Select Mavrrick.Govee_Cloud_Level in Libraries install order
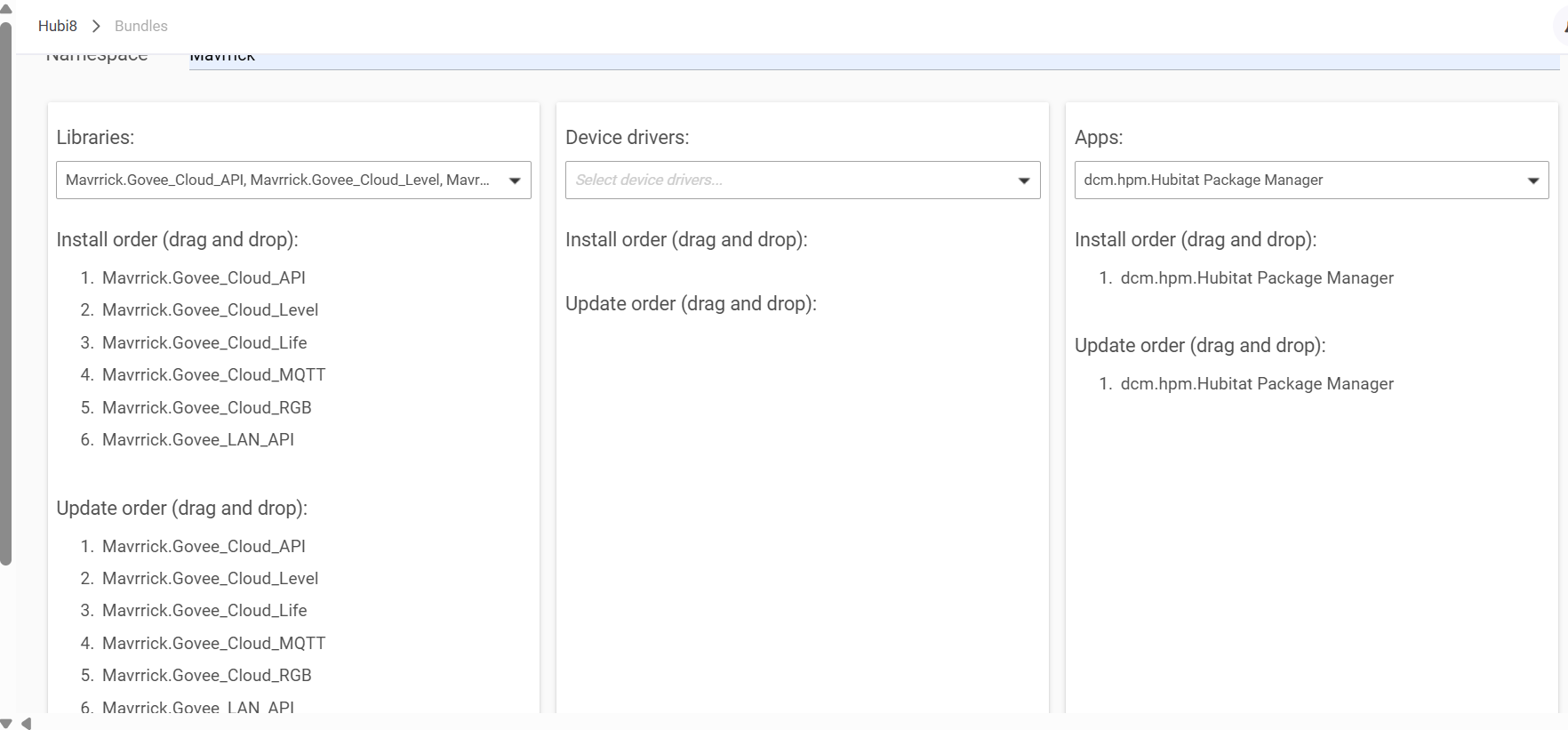1568x730 pixels. pyautogui.click(x=210, y=310)
